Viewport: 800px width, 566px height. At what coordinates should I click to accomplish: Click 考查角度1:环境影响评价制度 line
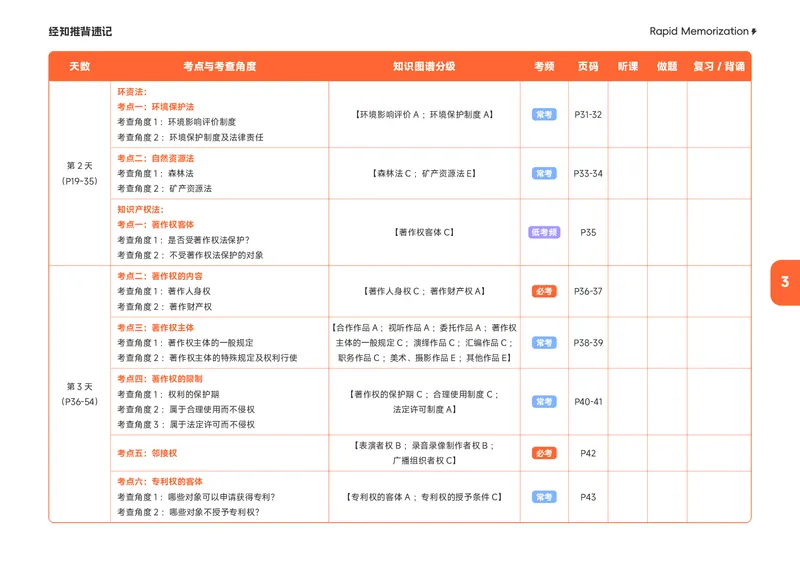177,122
